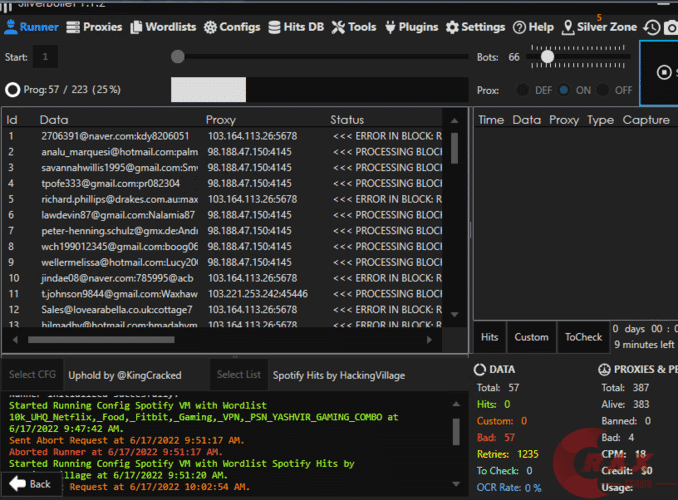Select the ON proxy mode radio
678x500 pixels.
click(x=564, y=90)
